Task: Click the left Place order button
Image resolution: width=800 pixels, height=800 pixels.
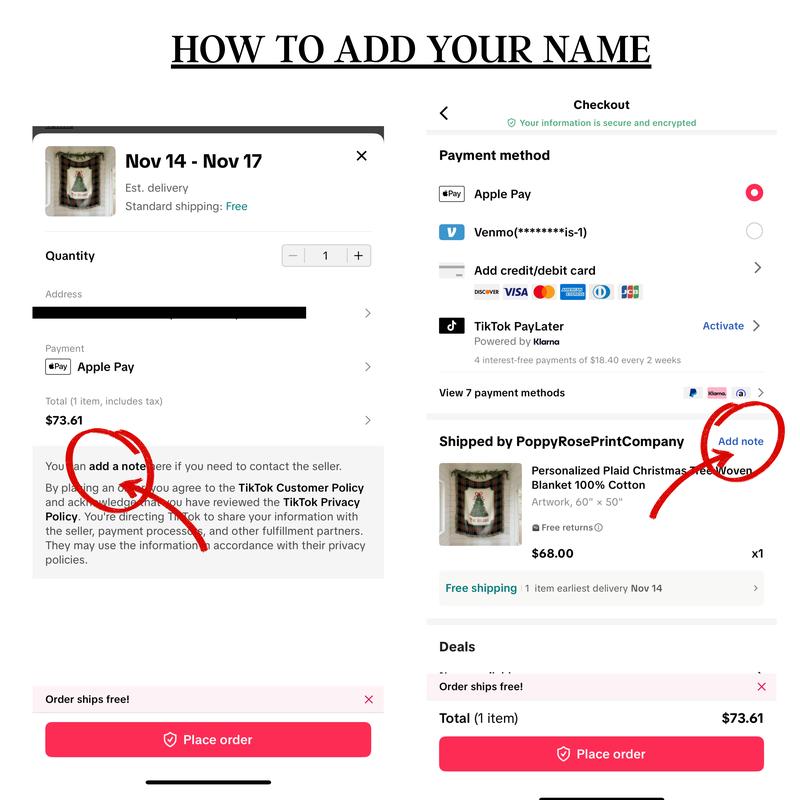Action: click(208, 739)
